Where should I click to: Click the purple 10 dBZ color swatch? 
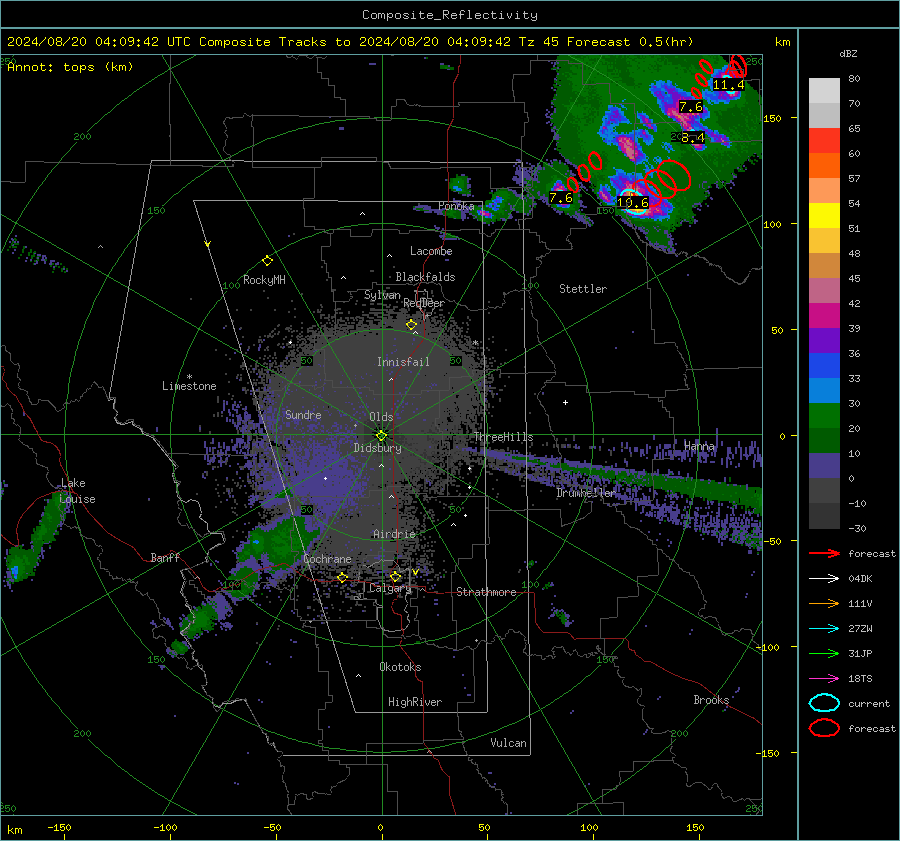pos(824,465)
